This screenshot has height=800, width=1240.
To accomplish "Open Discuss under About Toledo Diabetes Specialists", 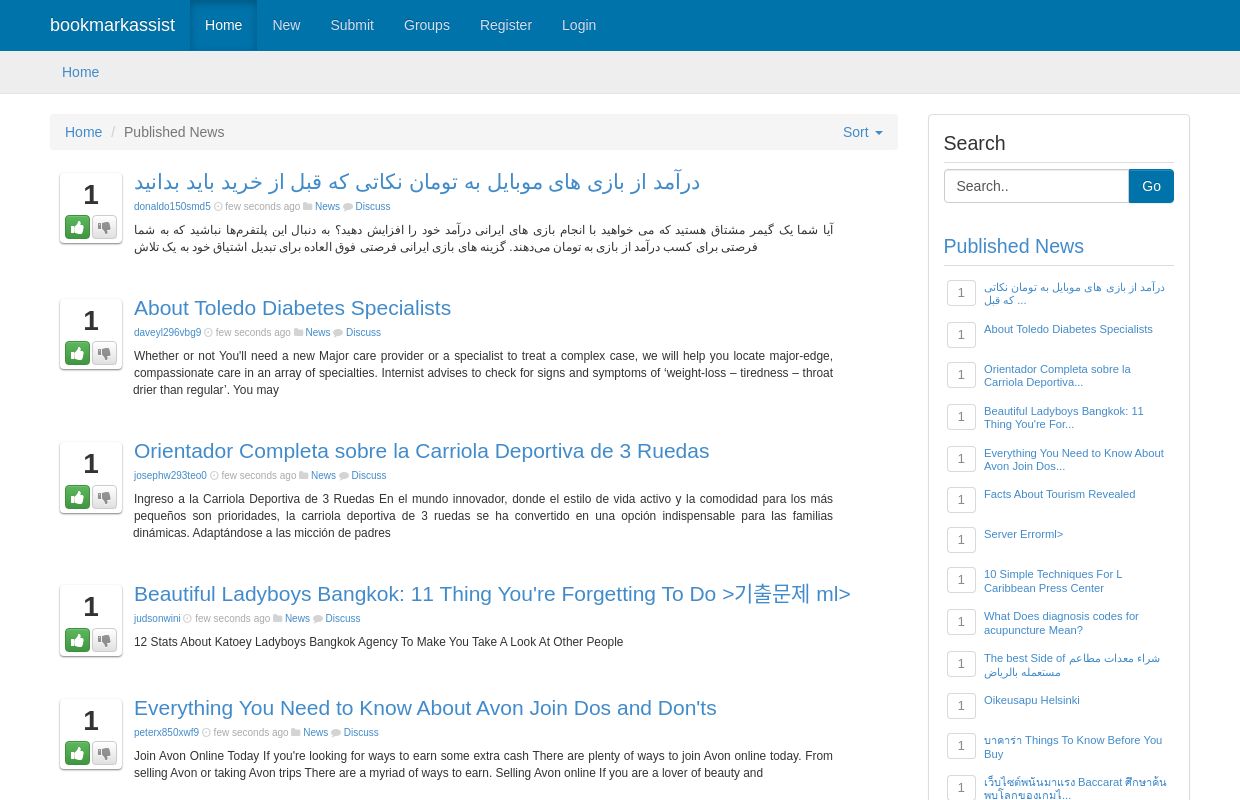I will click(362, 332).
